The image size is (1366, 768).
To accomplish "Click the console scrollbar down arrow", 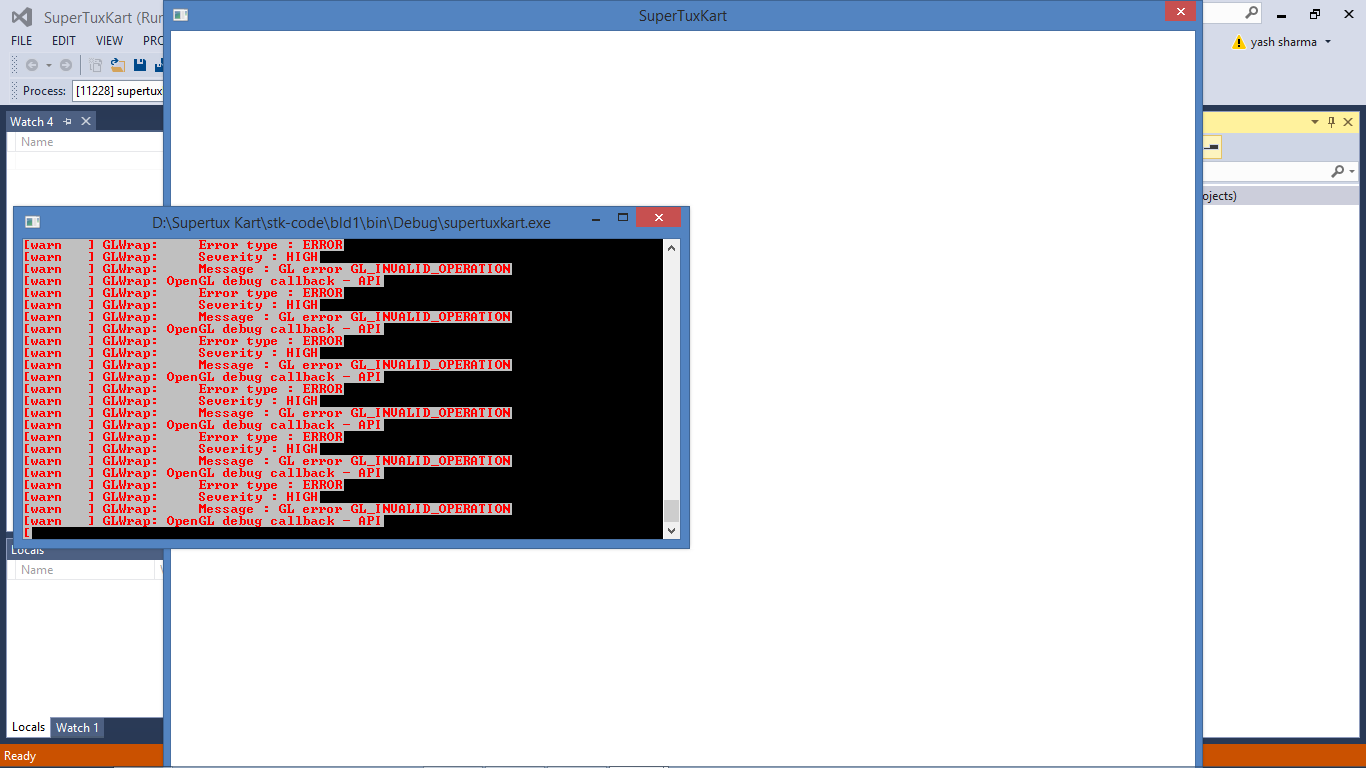I will point(671,531).
